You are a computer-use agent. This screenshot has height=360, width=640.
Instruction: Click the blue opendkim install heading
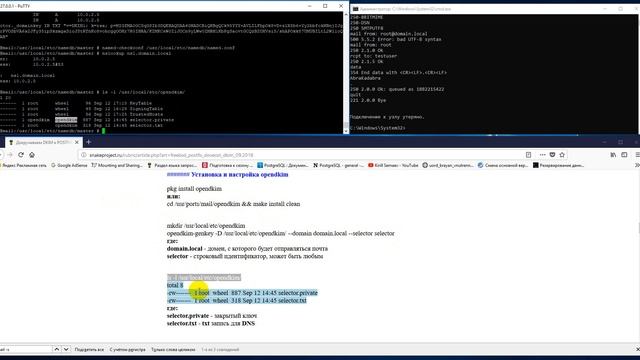[227, 175]
